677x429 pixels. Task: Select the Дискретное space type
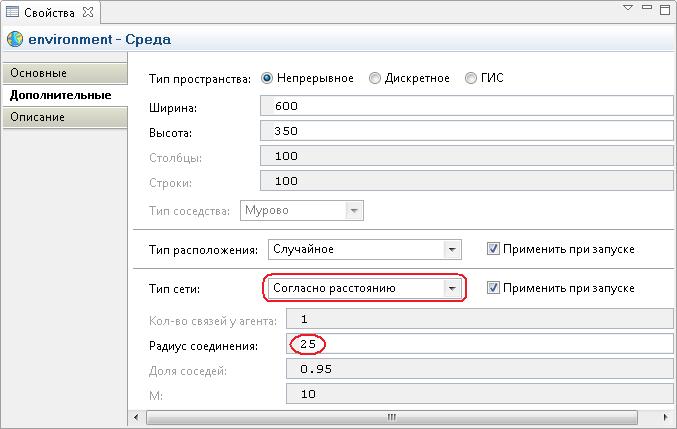coord(375,78)
